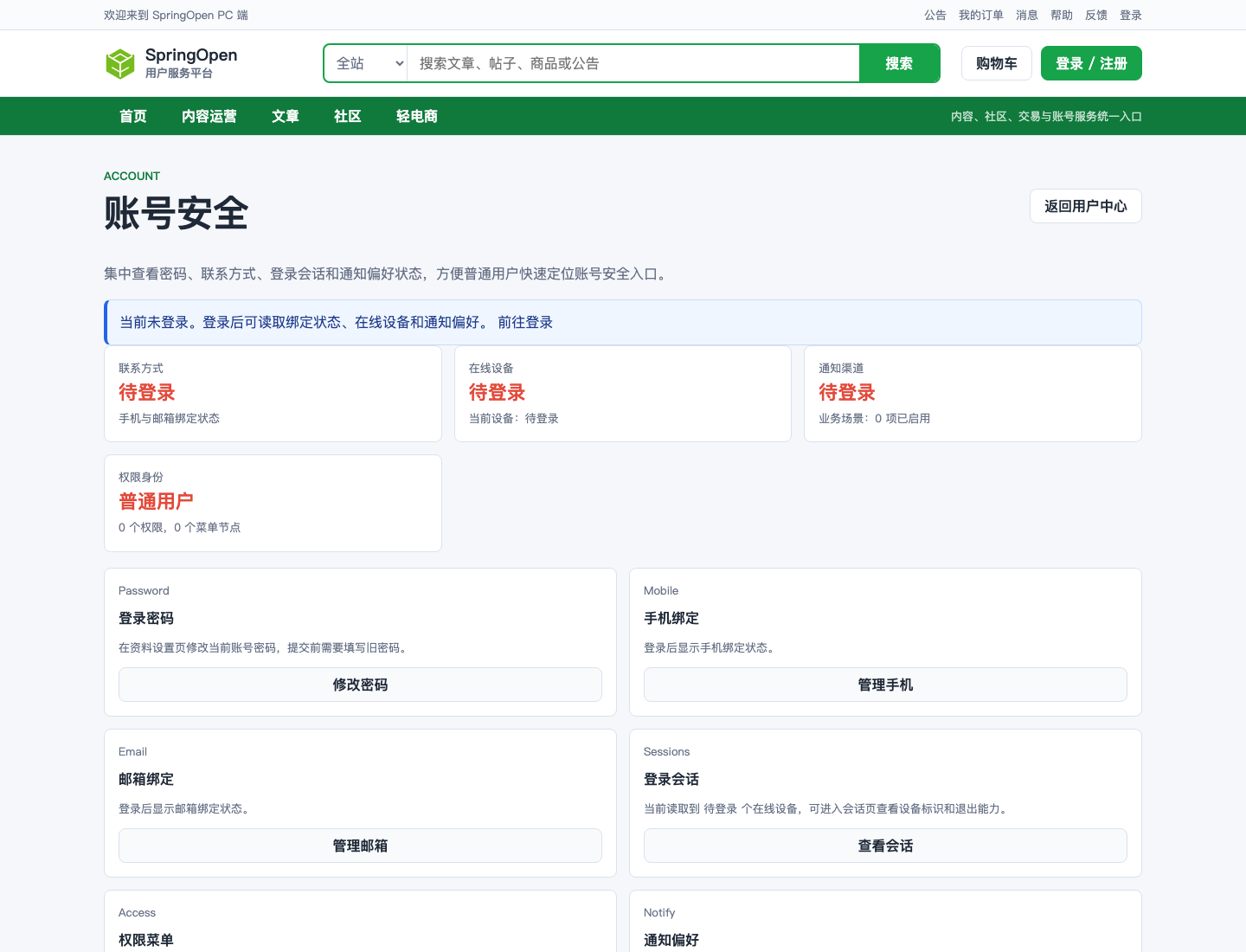
Task: Click the SpringOpen brand name text
Action: click(x=191, y=55)
